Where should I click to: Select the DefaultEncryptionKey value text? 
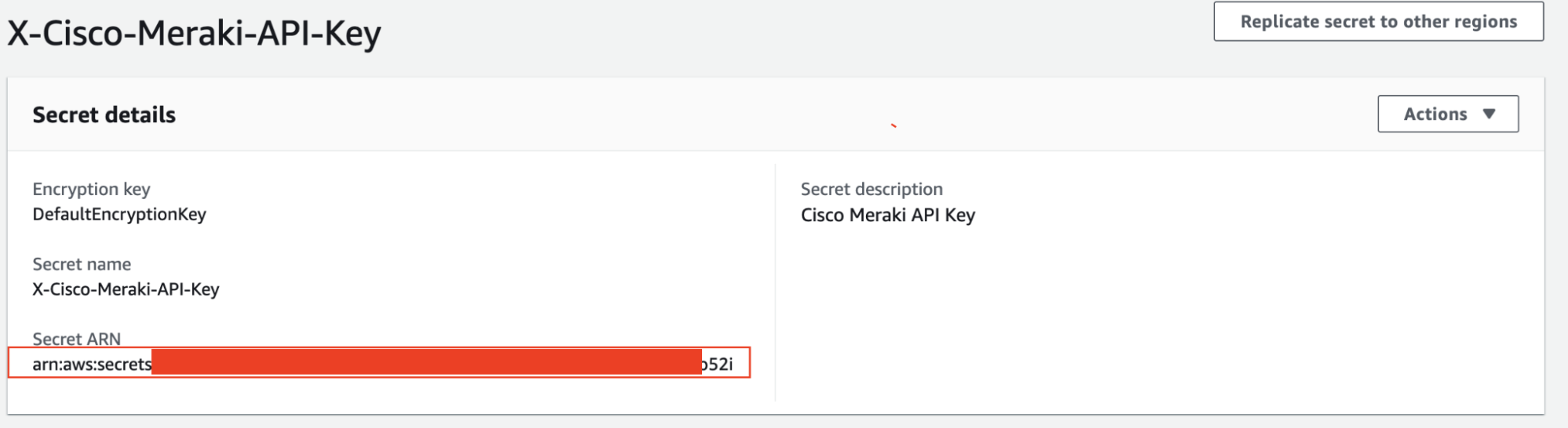pyautogui.click(x=119, y=214)
